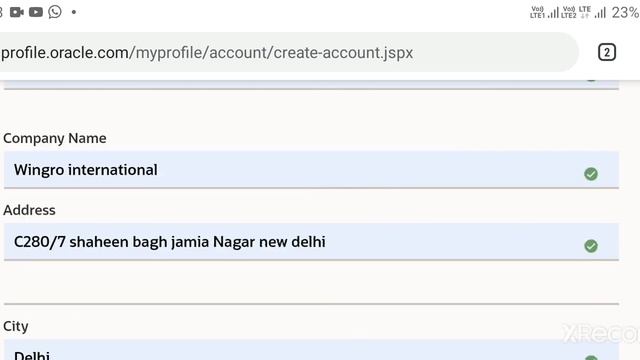Screen dimensions: 640x360
Task: Click the Company Name label
Action: point(55,138)
